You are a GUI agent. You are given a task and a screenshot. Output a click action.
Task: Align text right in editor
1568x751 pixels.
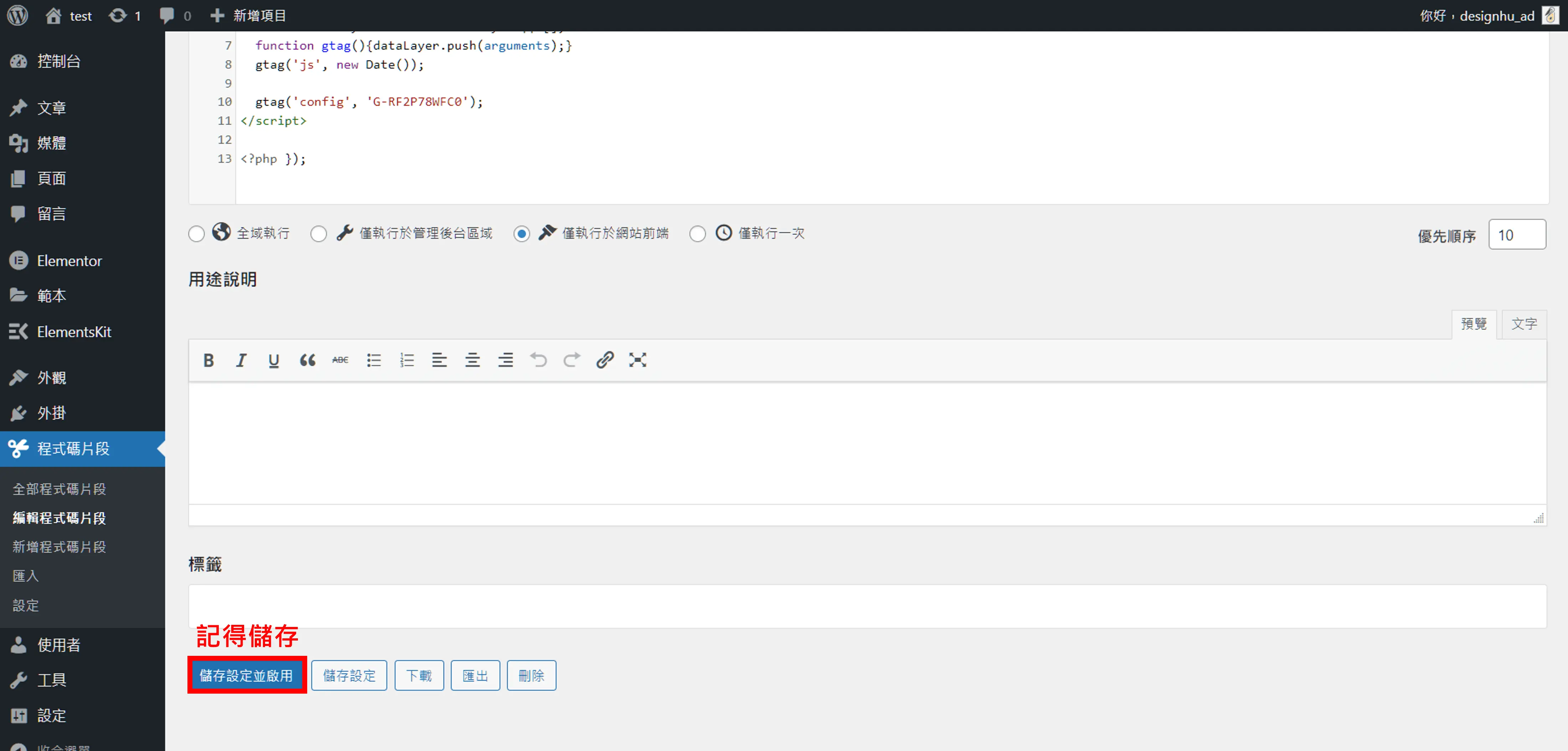pyautogui.click(x=505, y=360)
